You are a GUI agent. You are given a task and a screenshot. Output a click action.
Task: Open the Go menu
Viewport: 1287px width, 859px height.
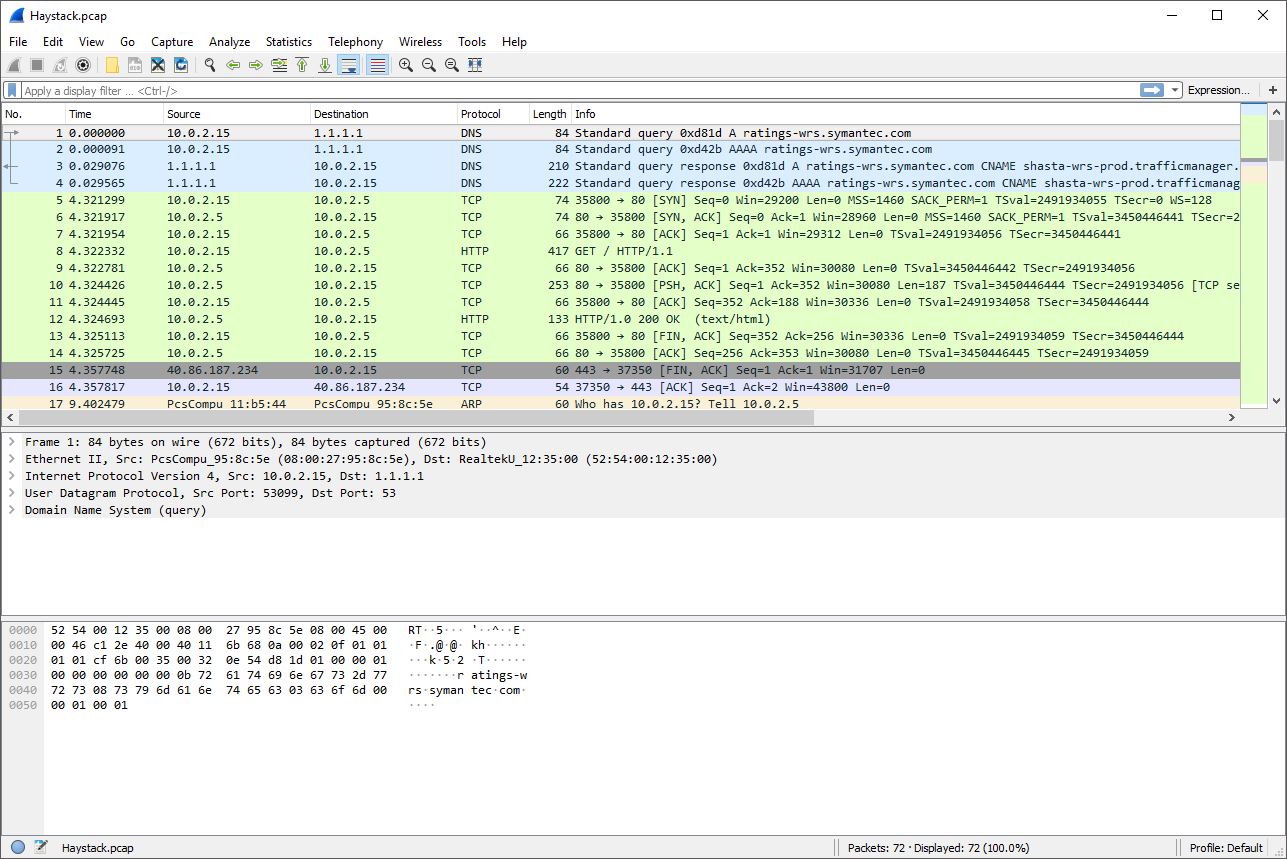pos(127,42)
